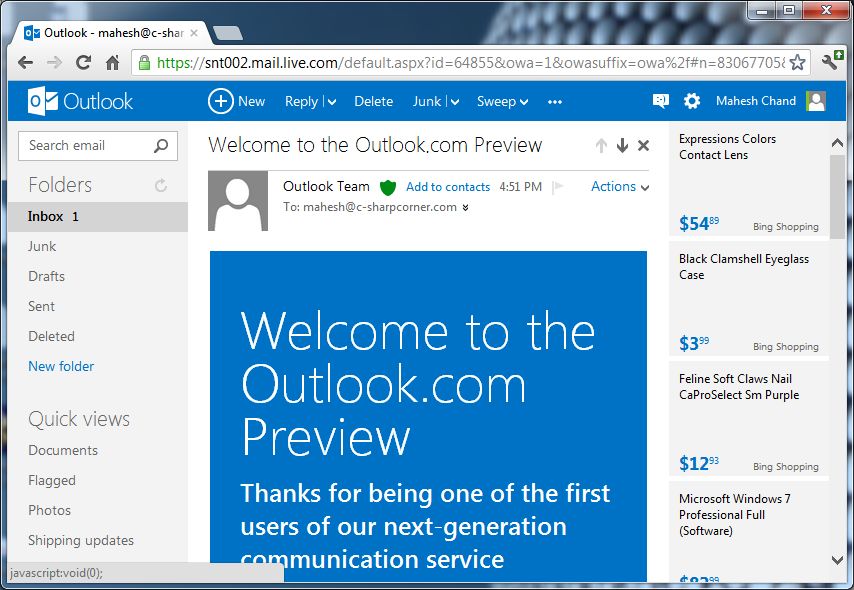Open the Sweep dropdown menu
854x590 pixels.
(502, 101)
